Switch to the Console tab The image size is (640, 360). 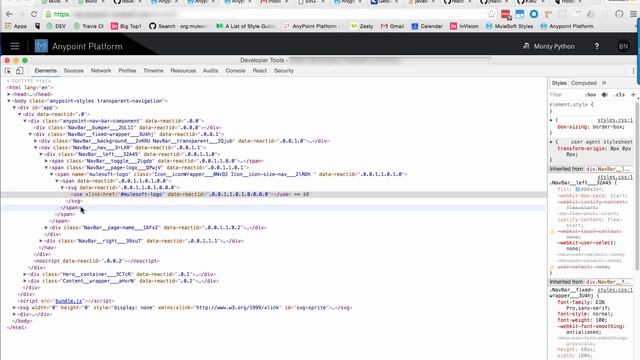pos(236,71)
